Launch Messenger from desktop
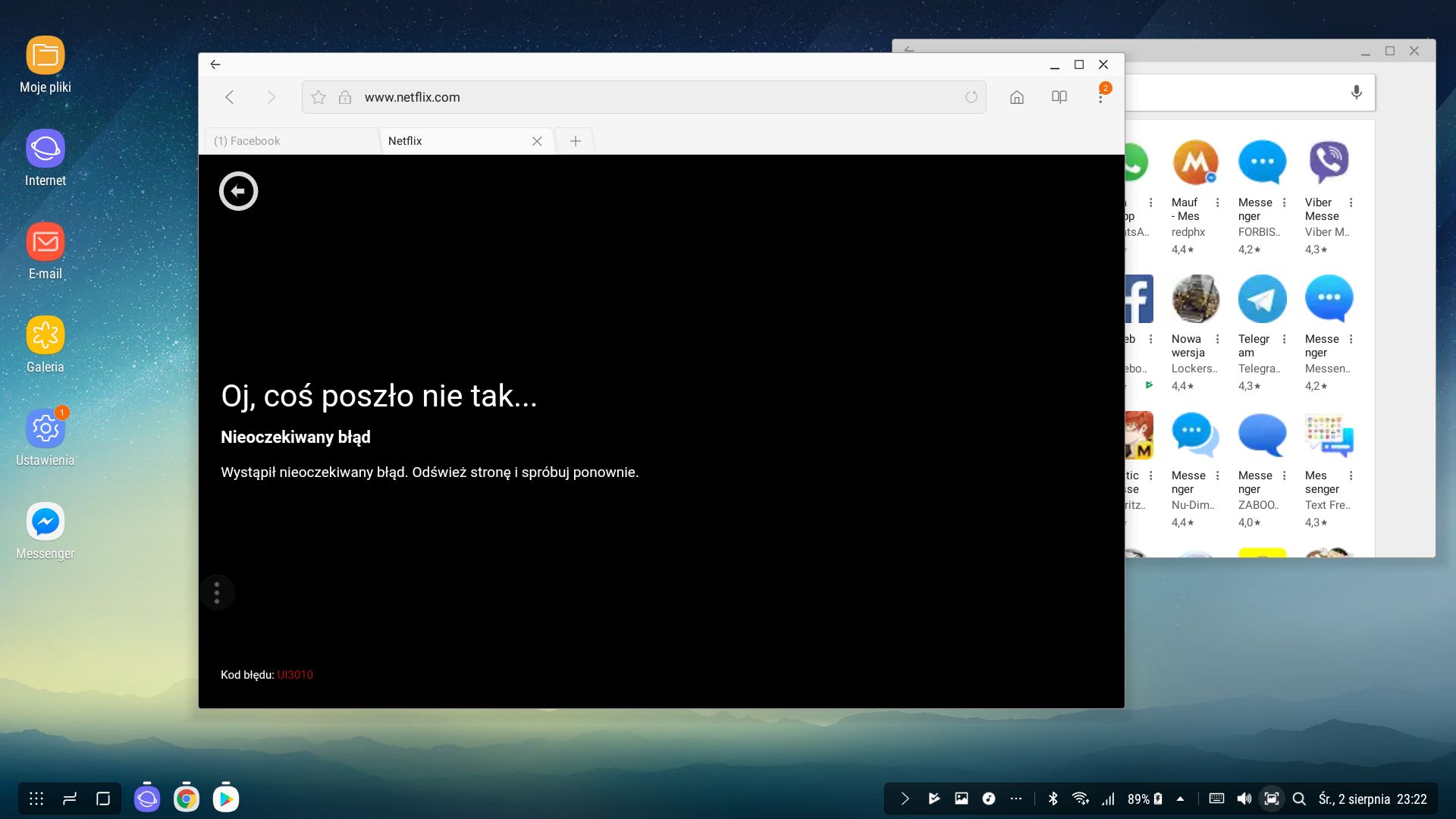This screenshot has width=1456, height=819. tap(45, 522)
